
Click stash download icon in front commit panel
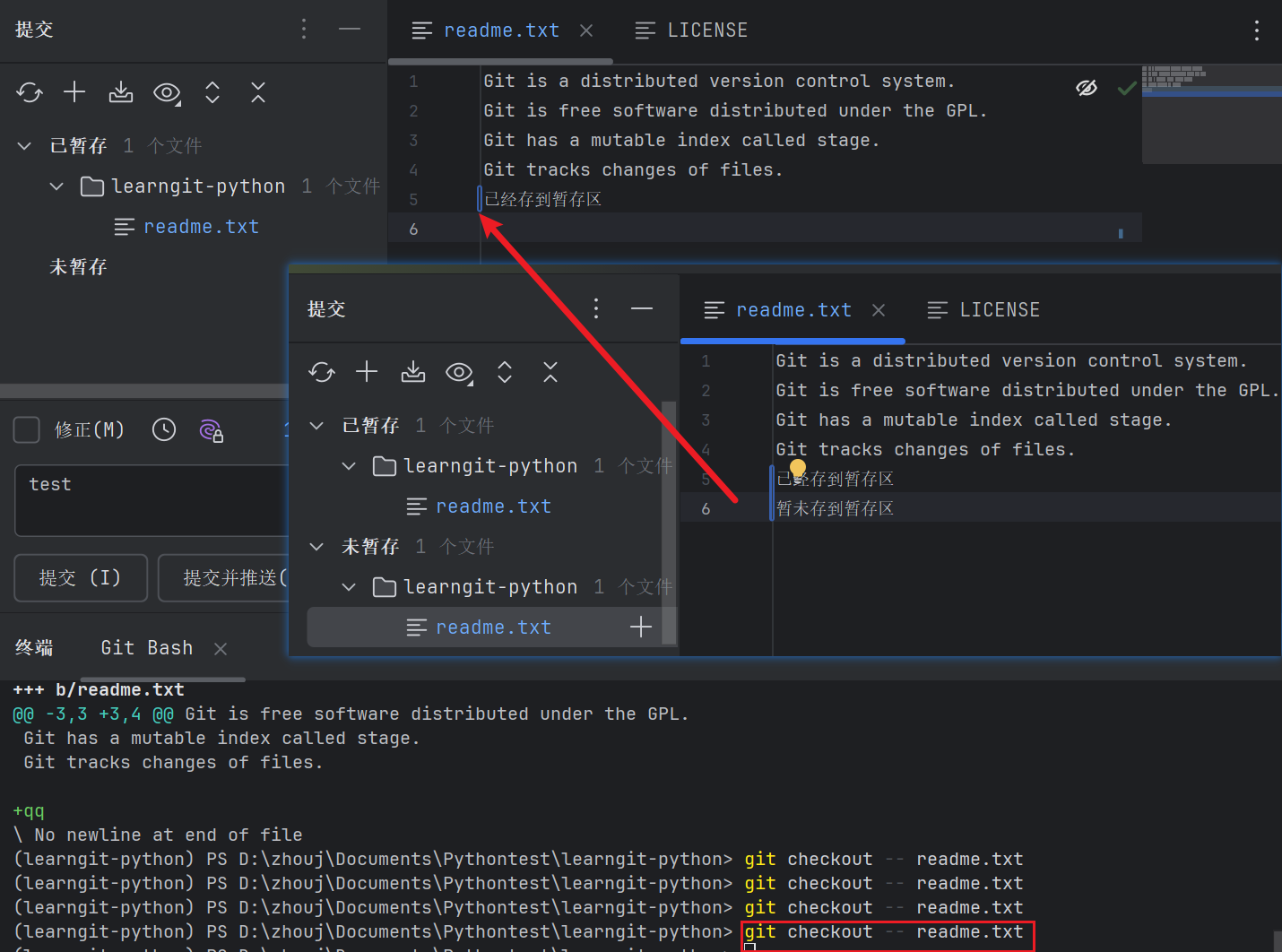tap(413, 372)
